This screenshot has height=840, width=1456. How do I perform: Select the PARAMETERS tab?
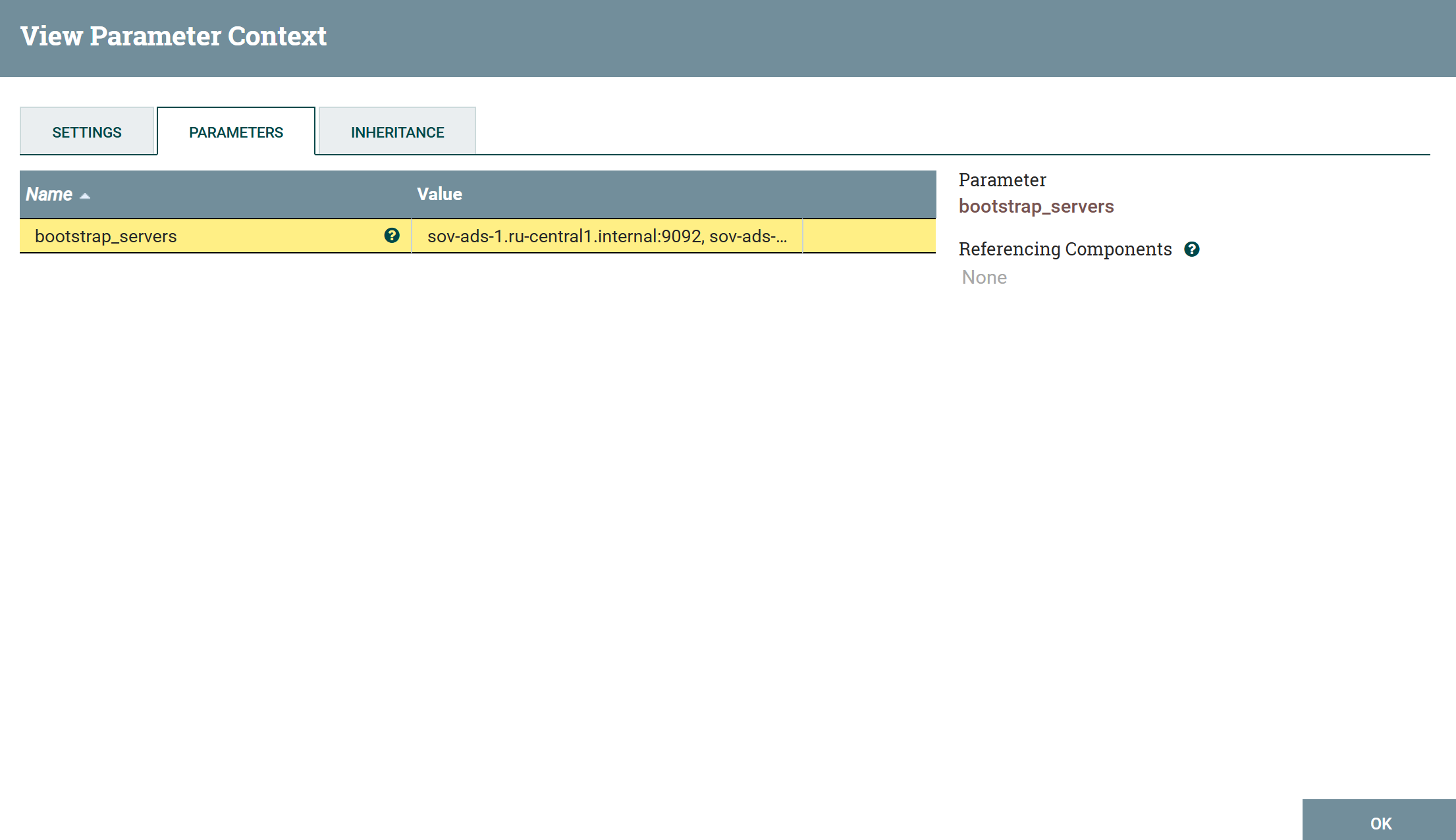click(x=236, y=131)
